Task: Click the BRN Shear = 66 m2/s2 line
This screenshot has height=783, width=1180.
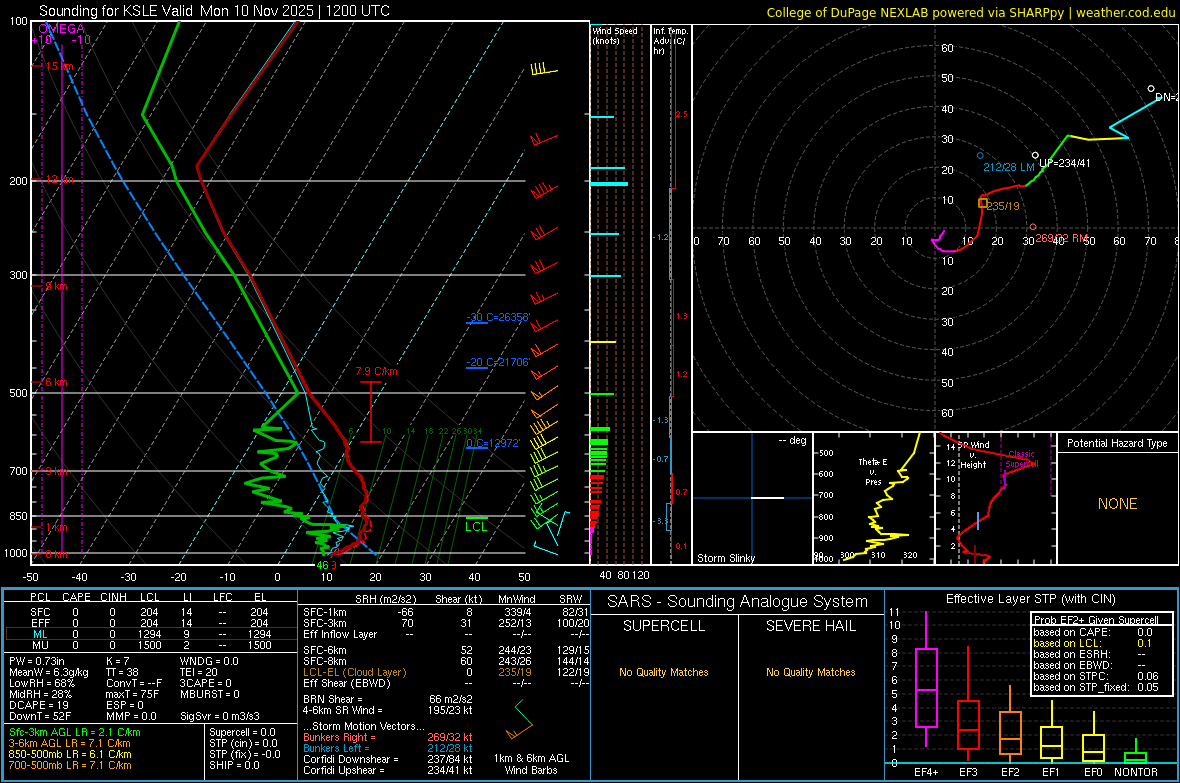Action: pyautogui.click(x=388, y=699)
